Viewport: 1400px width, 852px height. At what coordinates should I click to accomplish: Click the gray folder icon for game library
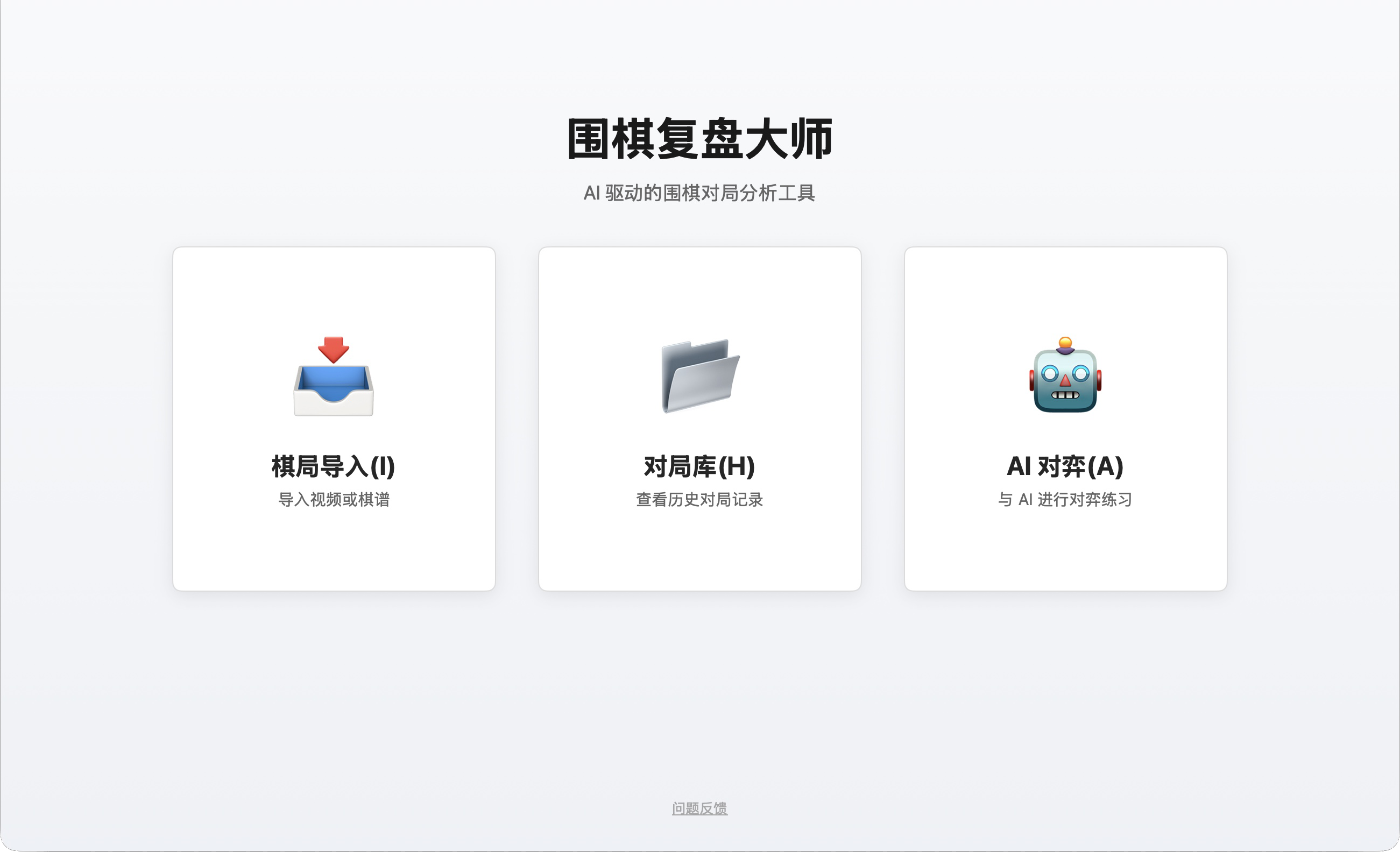pyautogui.click(x=700, y=376)
